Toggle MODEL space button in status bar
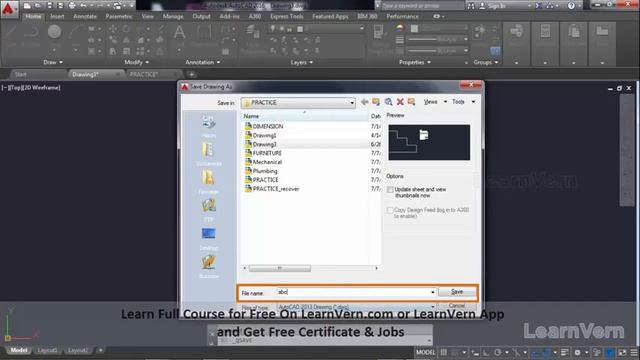This screenshot has width=640, height=360. coord(425,352)
